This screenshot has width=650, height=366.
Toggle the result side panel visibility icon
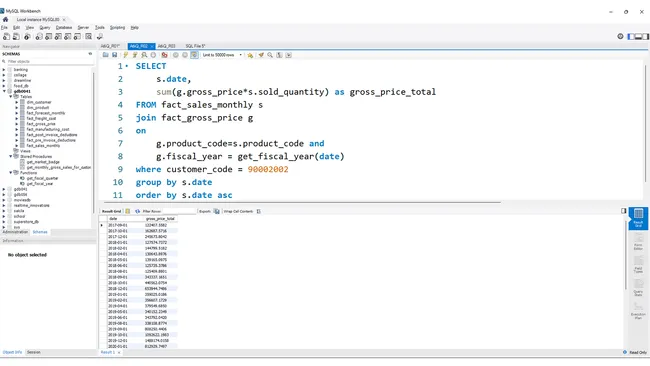(x=623, y=211)
